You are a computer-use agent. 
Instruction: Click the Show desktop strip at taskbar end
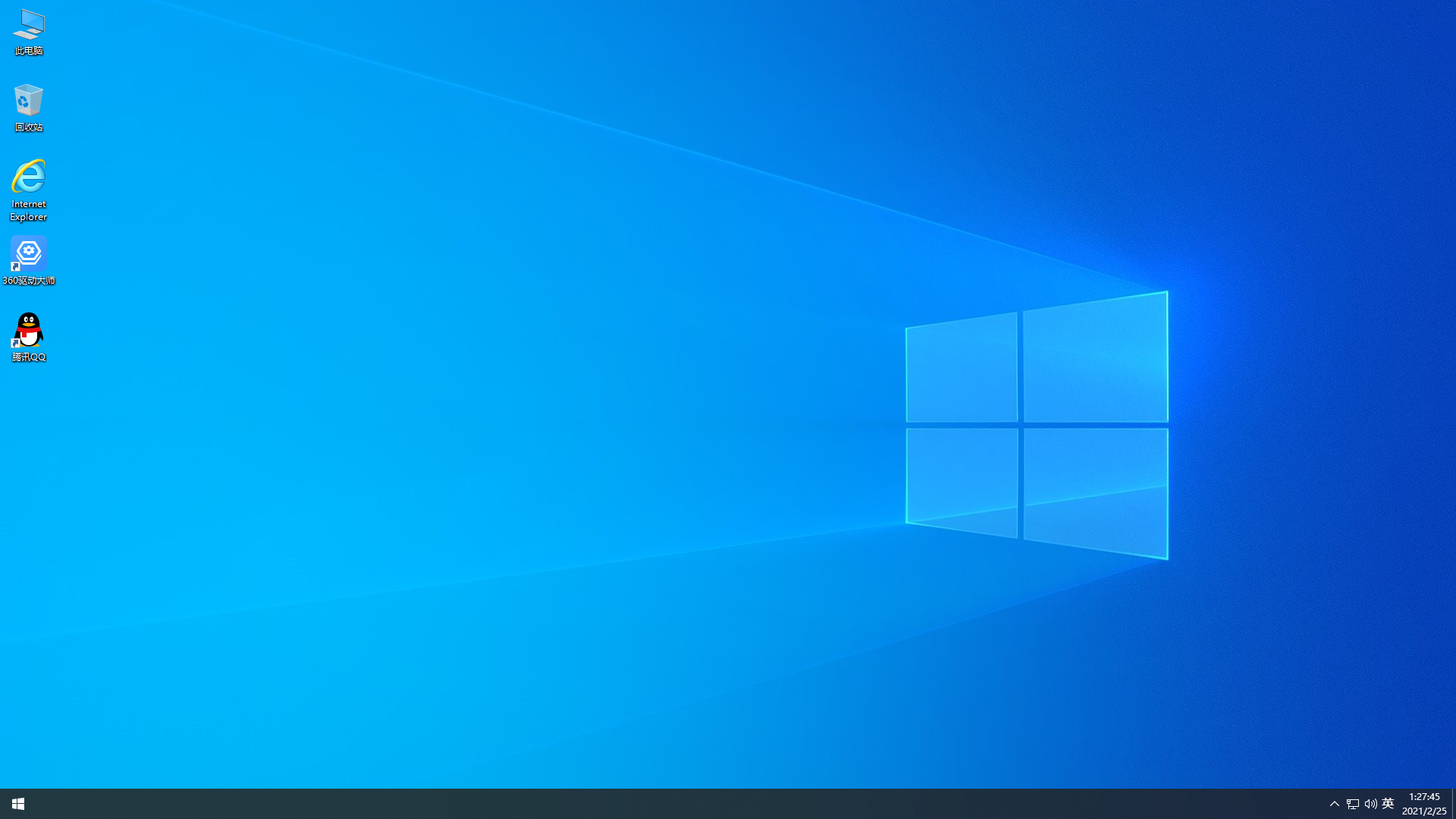[x=1454, y=804]
